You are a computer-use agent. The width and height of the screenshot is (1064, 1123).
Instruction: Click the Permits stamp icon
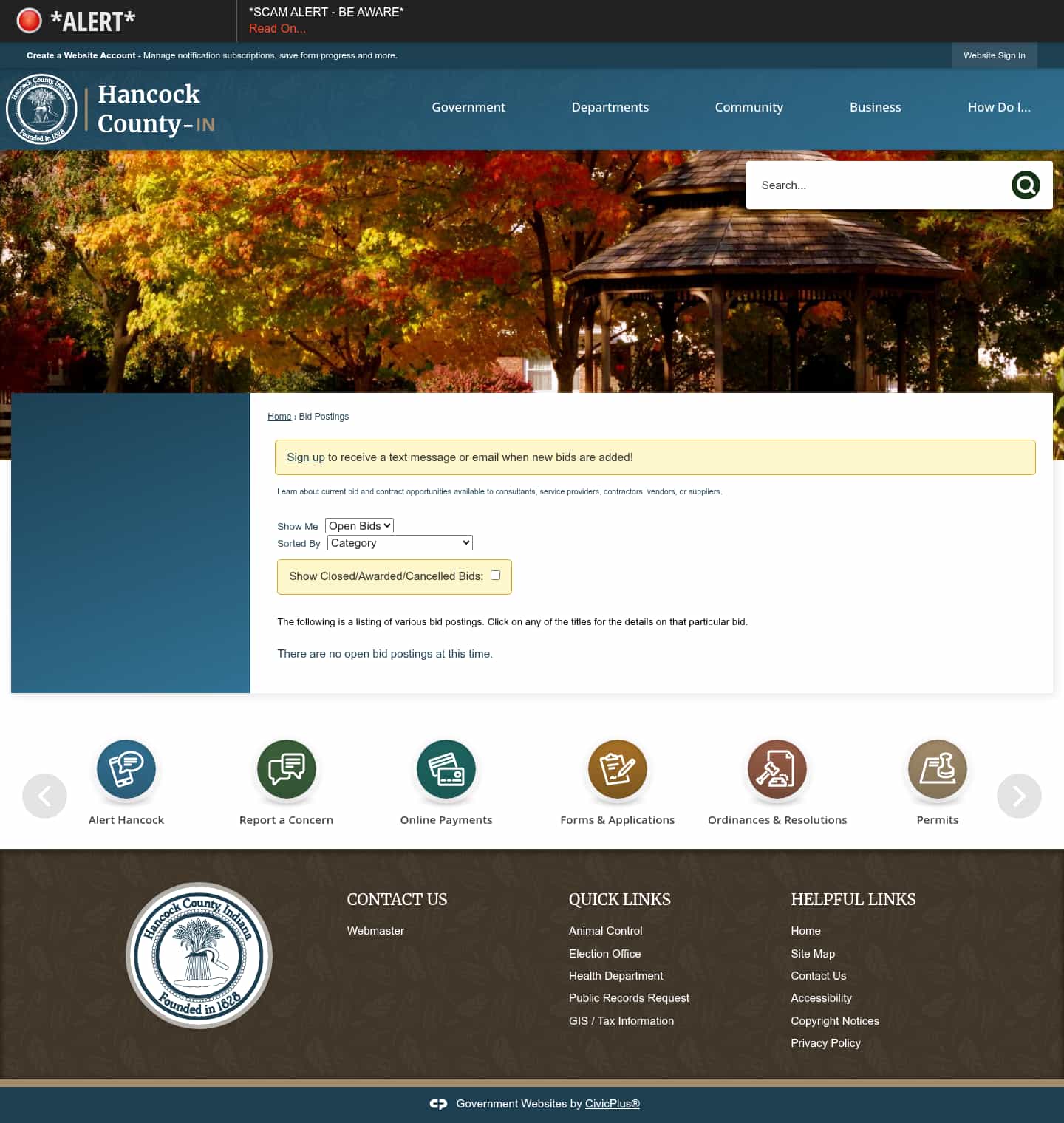pyautogui.click(x=937, y=769)
